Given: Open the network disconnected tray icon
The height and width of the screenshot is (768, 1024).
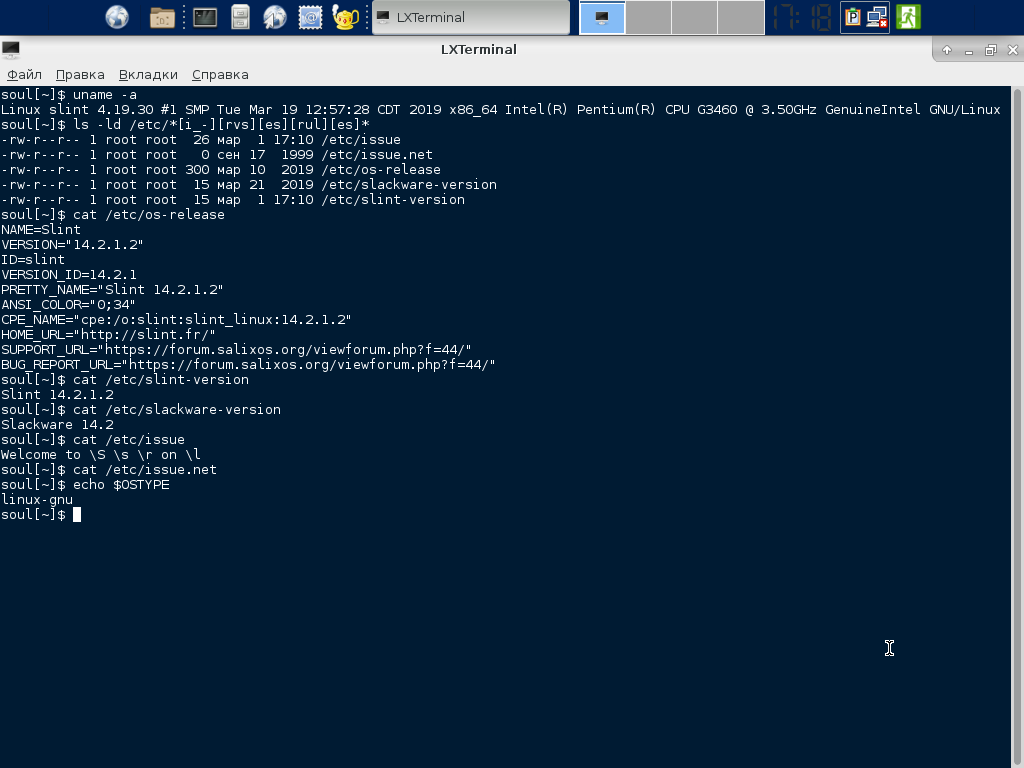Looking at the screenshot, I should pos(876,17).
